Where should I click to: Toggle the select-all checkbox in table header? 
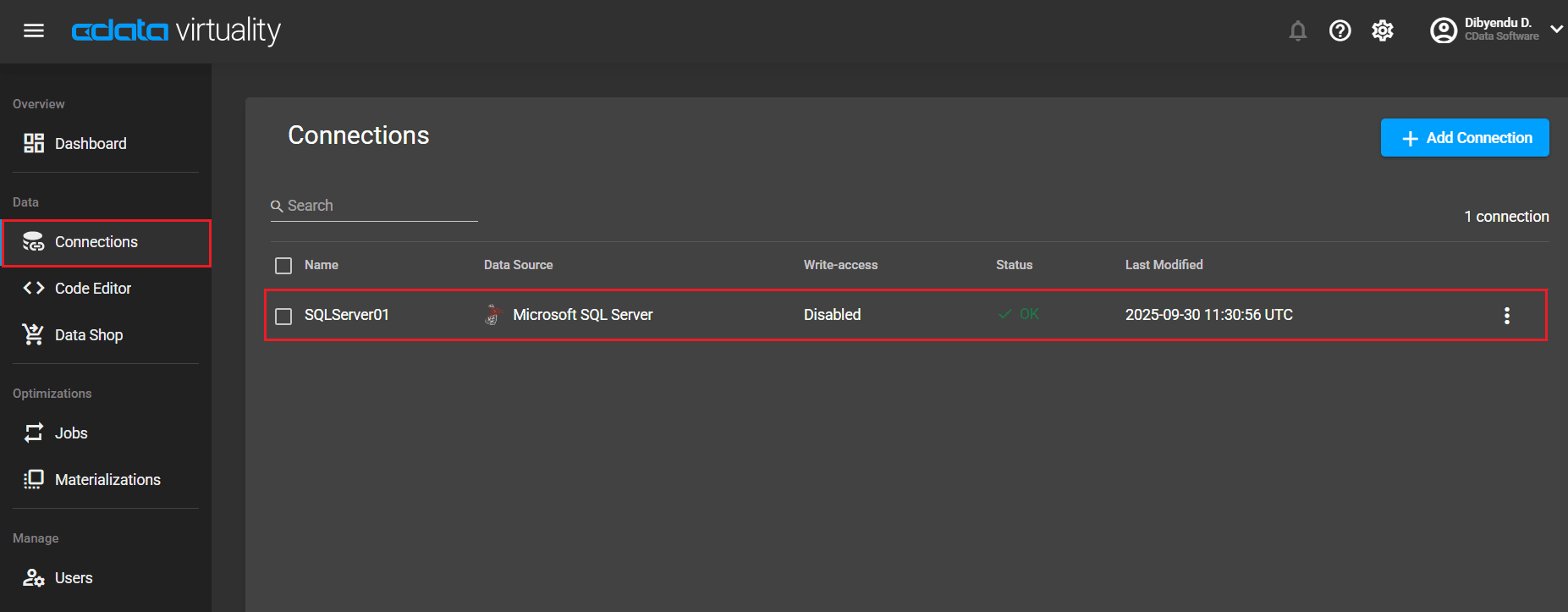[x=283, y=266]
